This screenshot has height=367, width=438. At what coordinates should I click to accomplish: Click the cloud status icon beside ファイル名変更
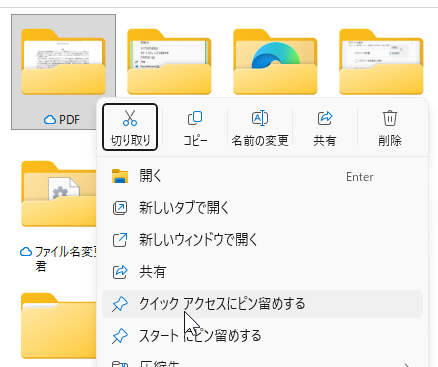point(26,252)
